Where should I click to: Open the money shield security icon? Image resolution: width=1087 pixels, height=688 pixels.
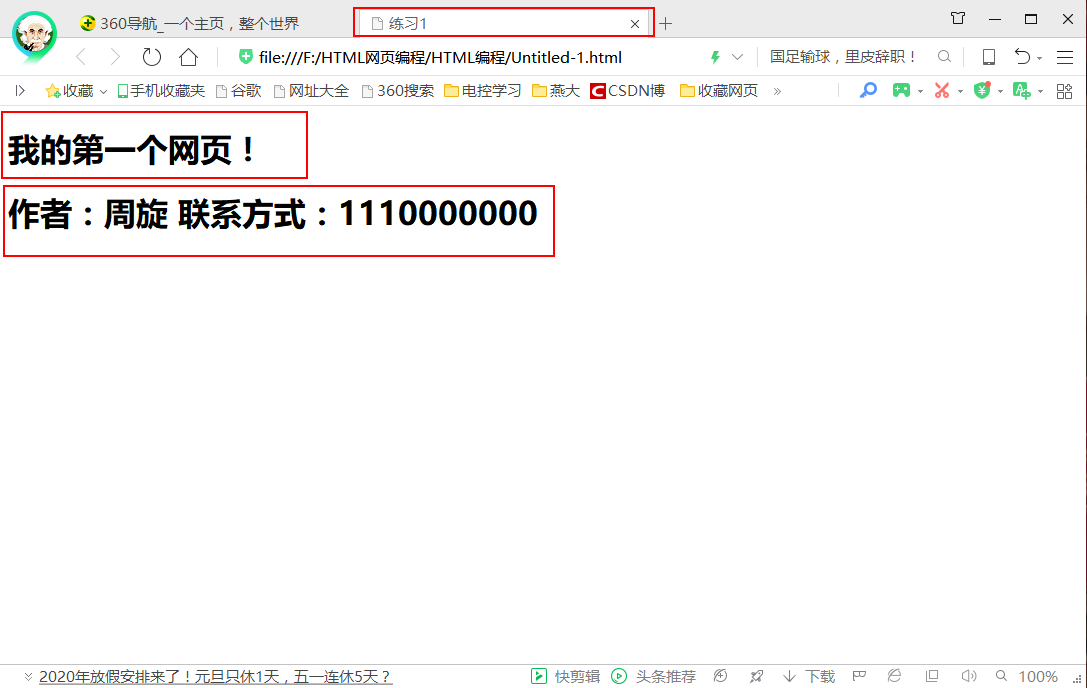tap(980, 90)
